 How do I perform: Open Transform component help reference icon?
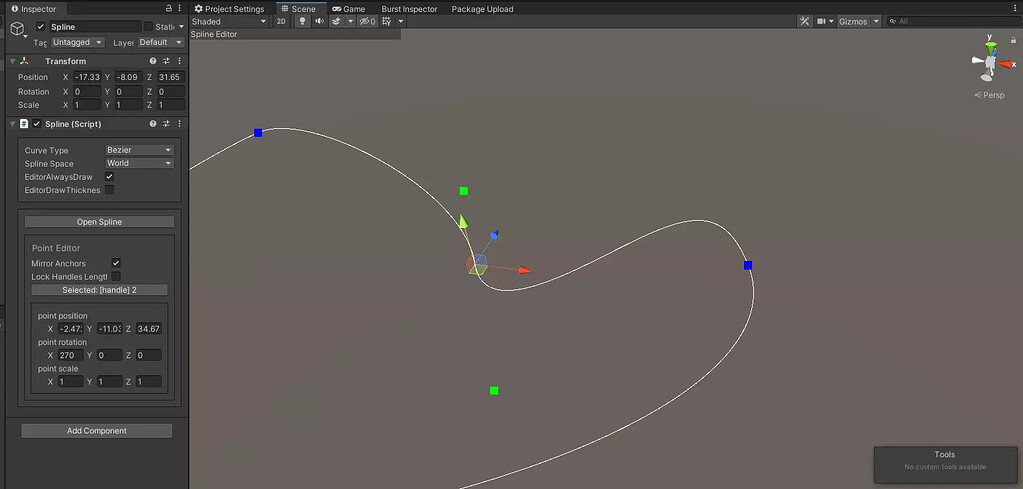153,61
